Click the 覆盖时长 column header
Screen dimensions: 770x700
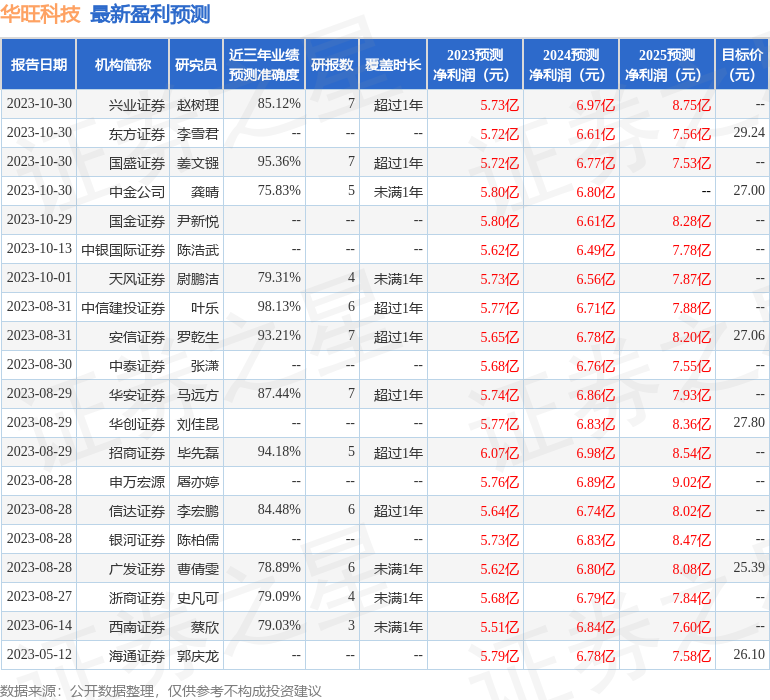[x=393, y=64]
